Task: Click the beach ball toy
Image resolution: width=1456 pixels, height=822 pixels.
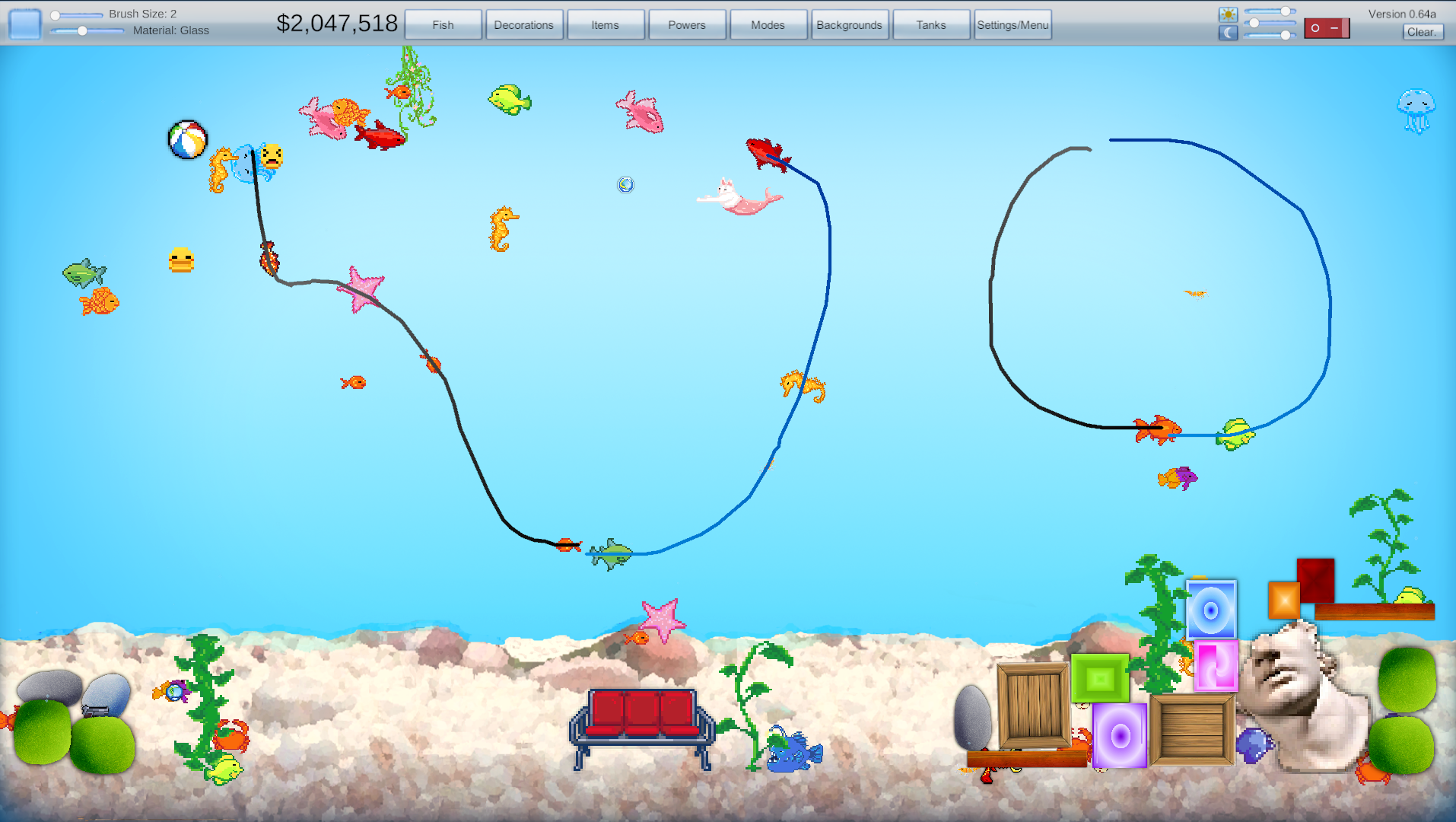Action: tap(187, 140)
